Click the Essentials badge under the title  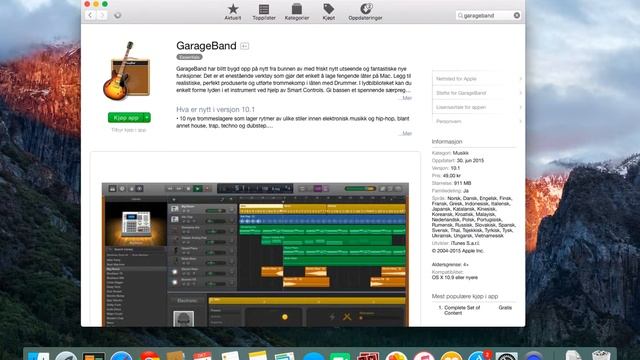click(189, 57)
